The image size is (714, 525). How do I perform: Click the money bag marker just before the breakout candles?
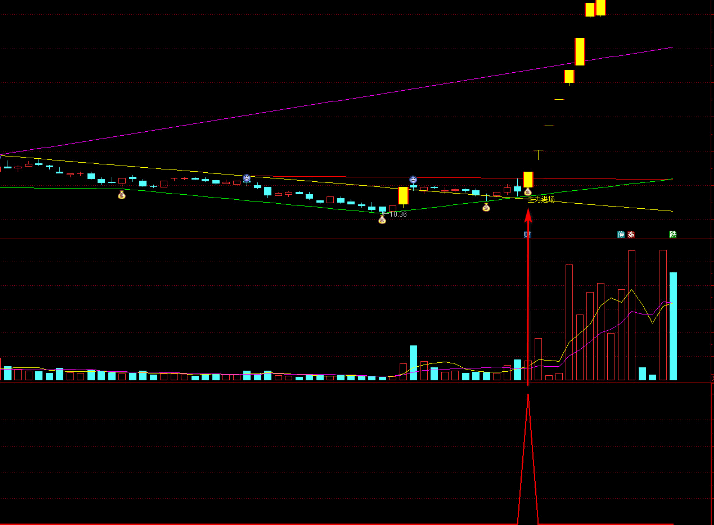[x=486, y=208]
